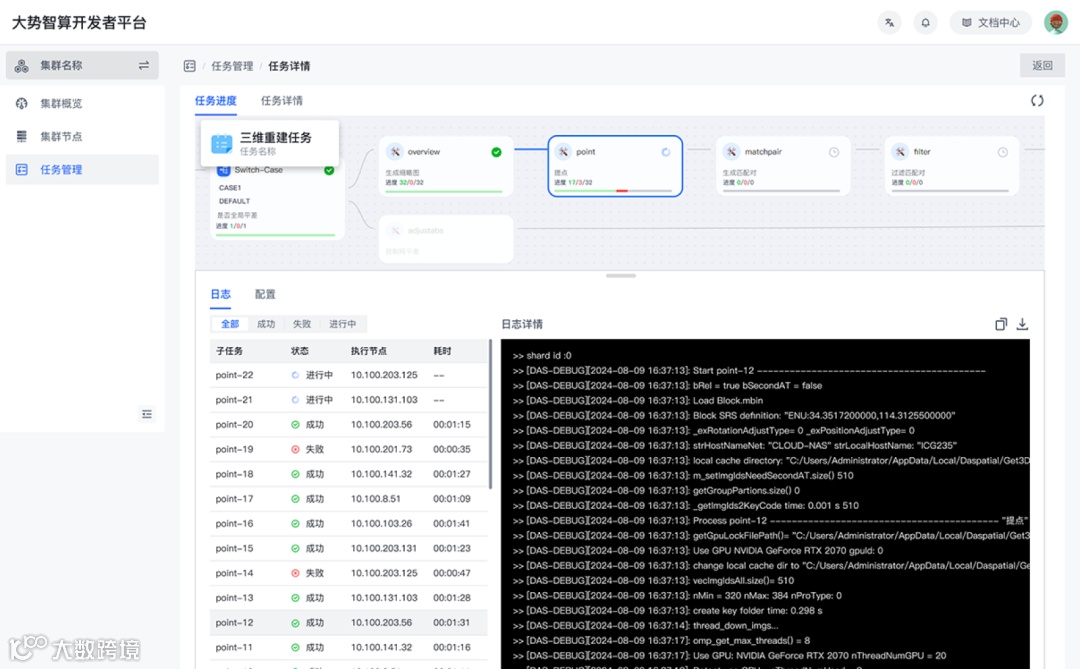Click the 返回 back button
Screen dimensions: 1080x669
(x=1042, y=65)
